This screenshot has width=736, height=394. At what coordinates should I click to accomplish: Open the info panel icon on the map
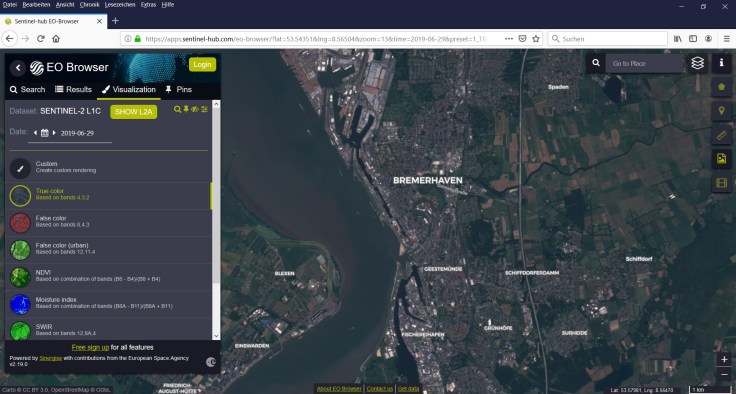pos(721,63)
